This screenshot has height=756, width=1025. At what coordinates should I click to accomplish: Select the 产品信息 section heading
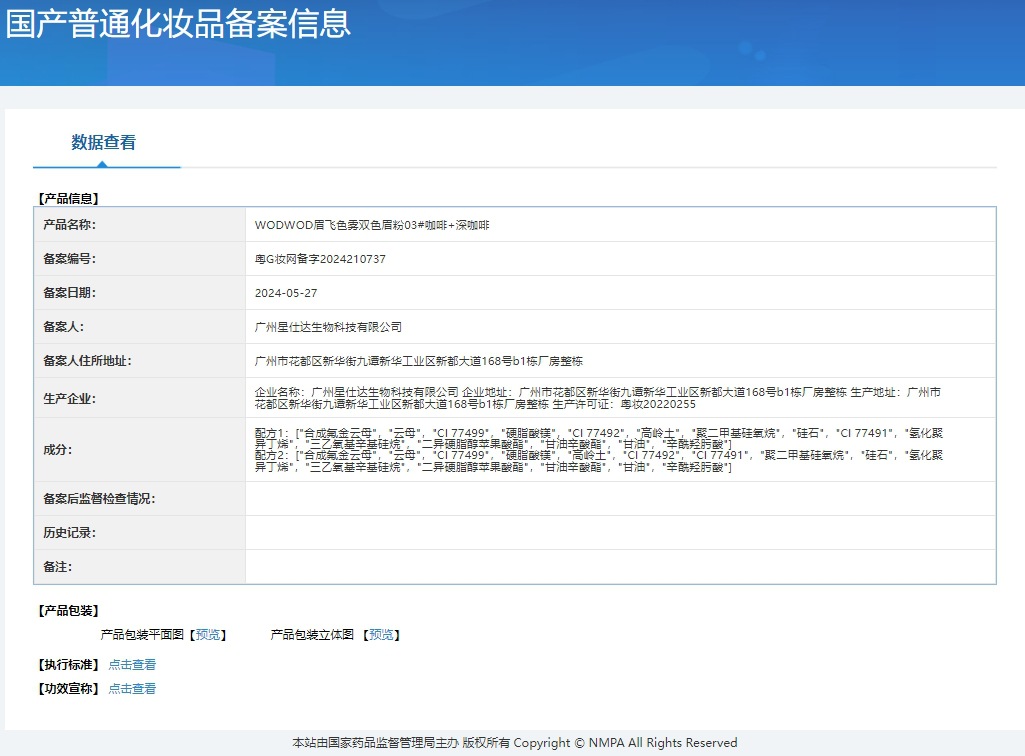coord(68,198)
